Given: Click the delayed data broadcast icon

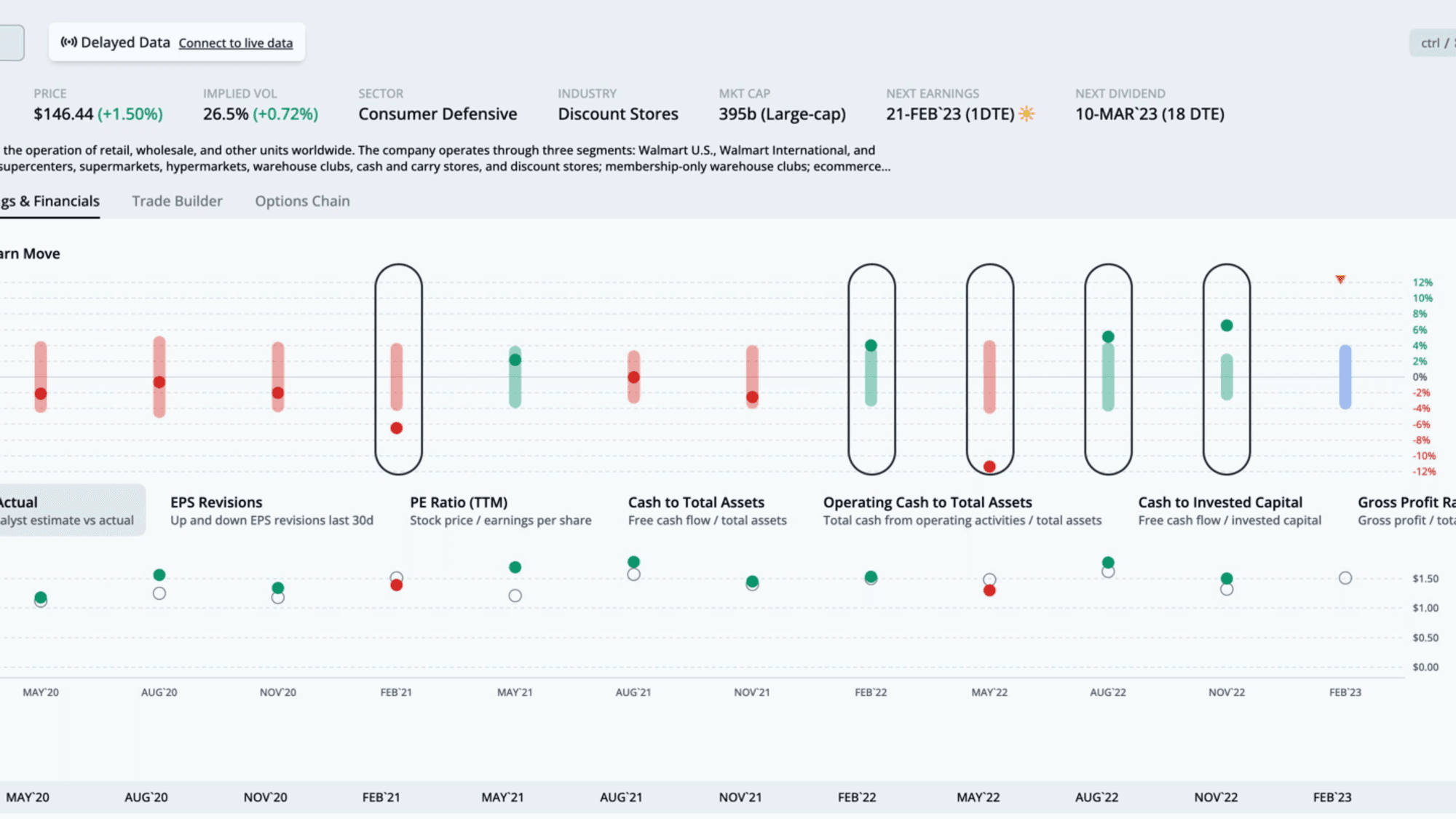Looking at the screenshot, I should coord(68,42).
